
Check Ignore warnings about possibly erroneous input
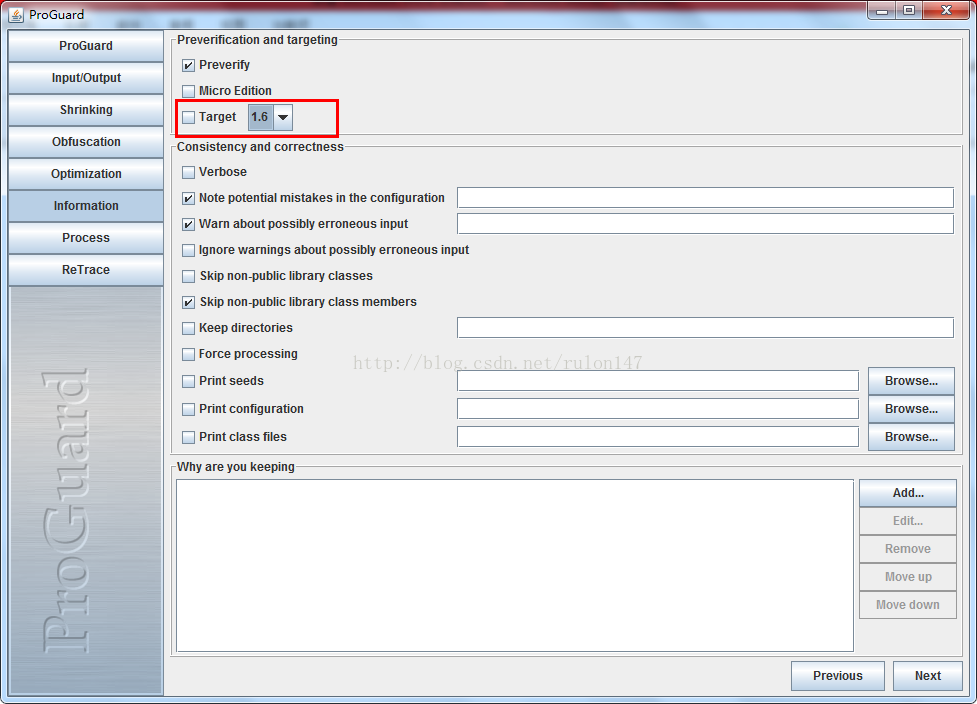tap(188, 250)
